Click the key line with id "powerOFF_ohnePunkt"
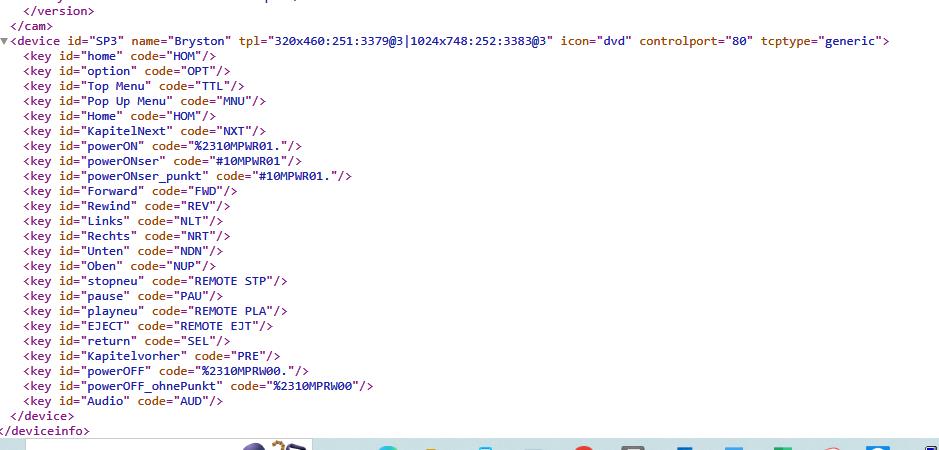939x450 pixels. click(198, 386)
